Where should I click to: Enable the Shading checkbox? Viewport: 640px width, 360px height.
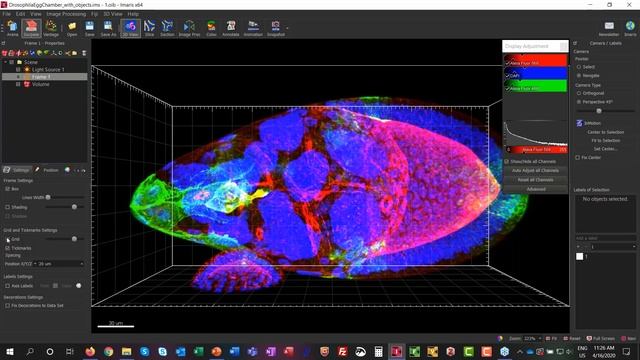coord(7,207)
